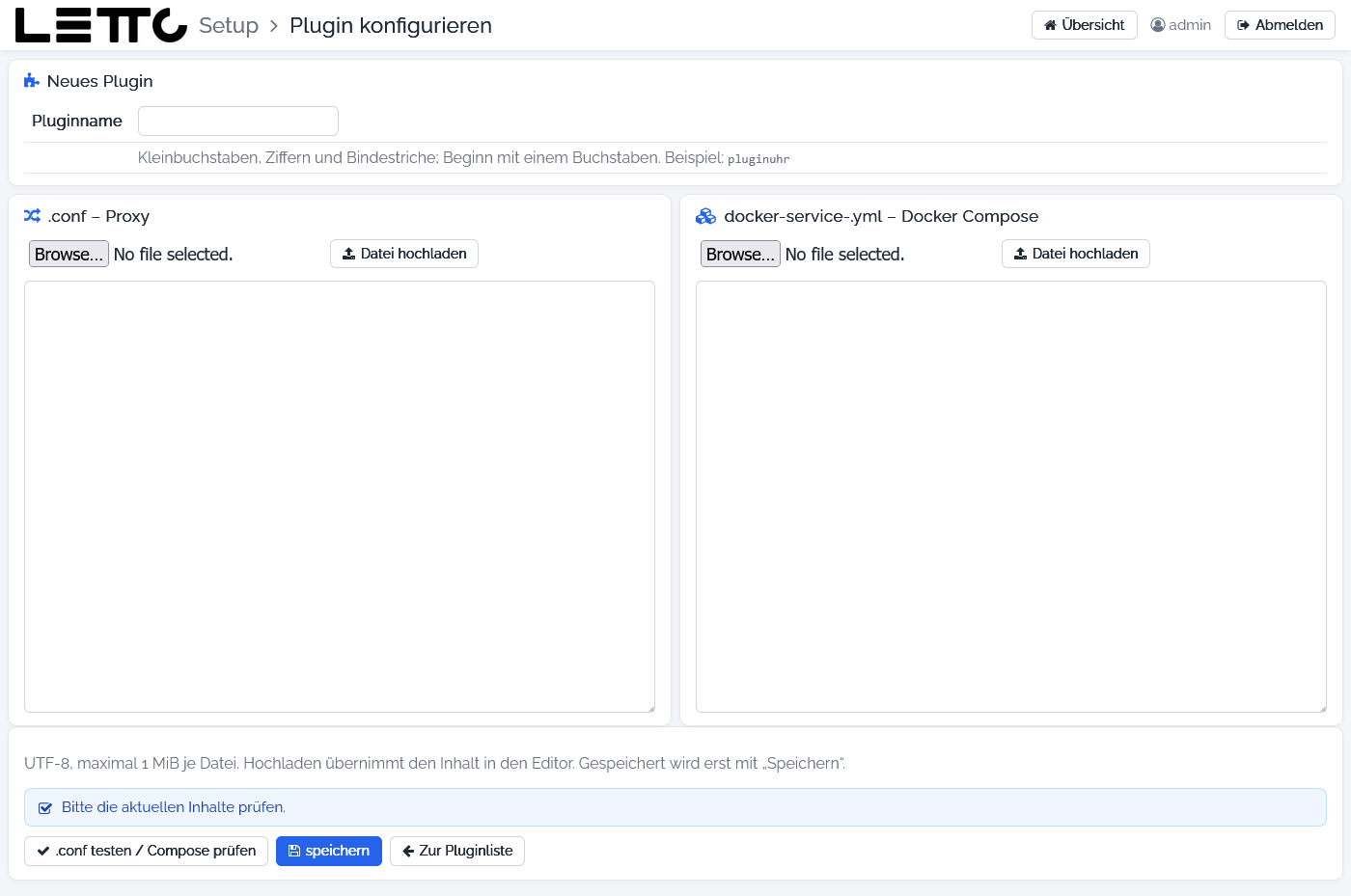1351x896 pixels.
Task: Click the shuffle icon beside .conf – Proxy
Action: (x=33, y=216)
